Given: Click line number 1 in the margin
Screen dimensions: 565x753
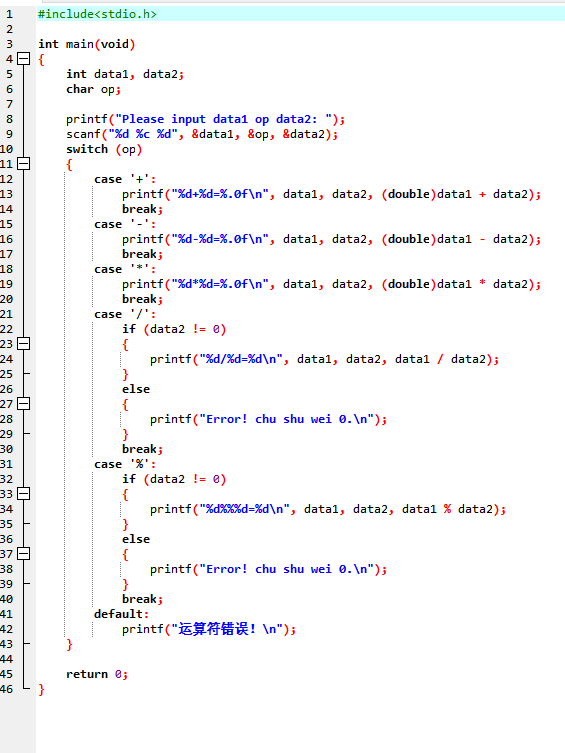Looking at the screenshot, I should coord(9,14).
